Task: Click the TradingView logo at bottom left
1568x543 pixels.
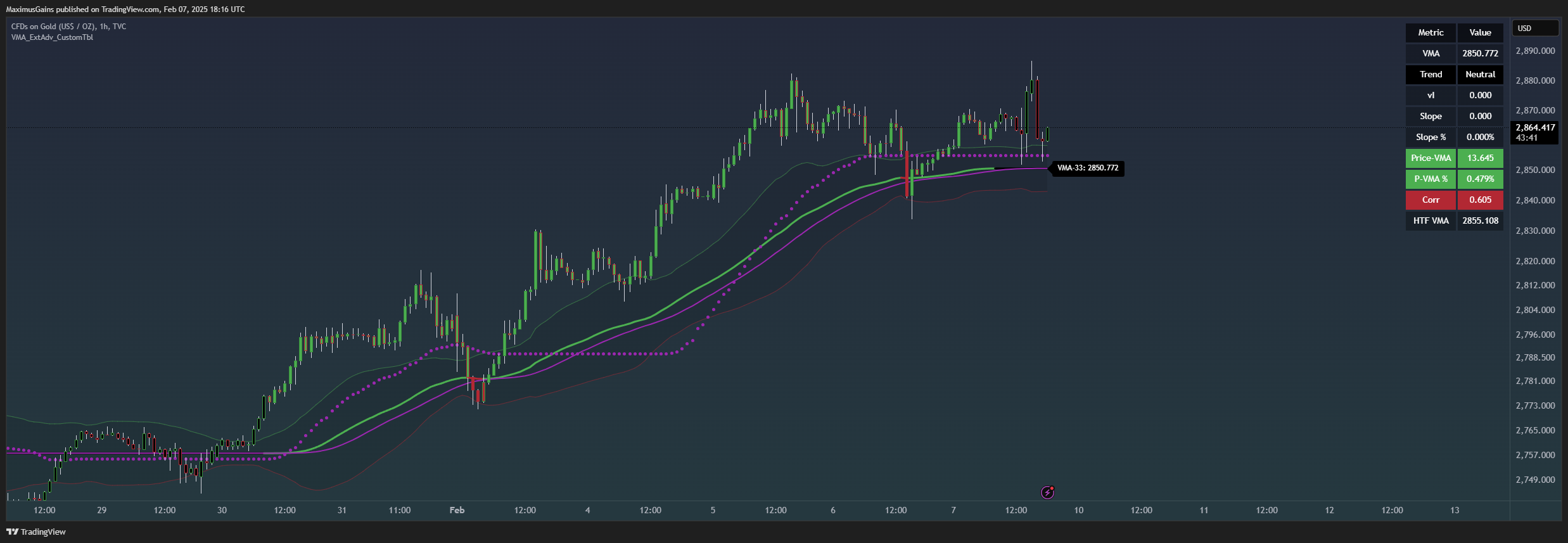Action: point(36,532)
